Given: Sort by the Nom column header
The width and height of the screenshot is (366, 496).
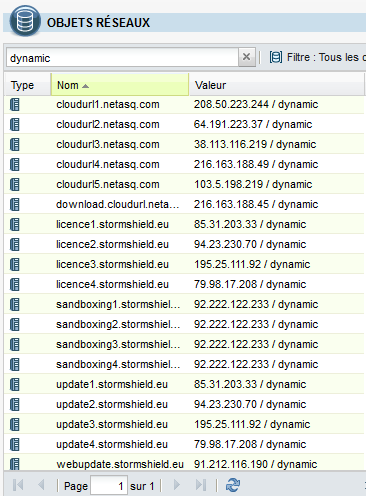Looking at the screenshot, I should coord(120,85).
